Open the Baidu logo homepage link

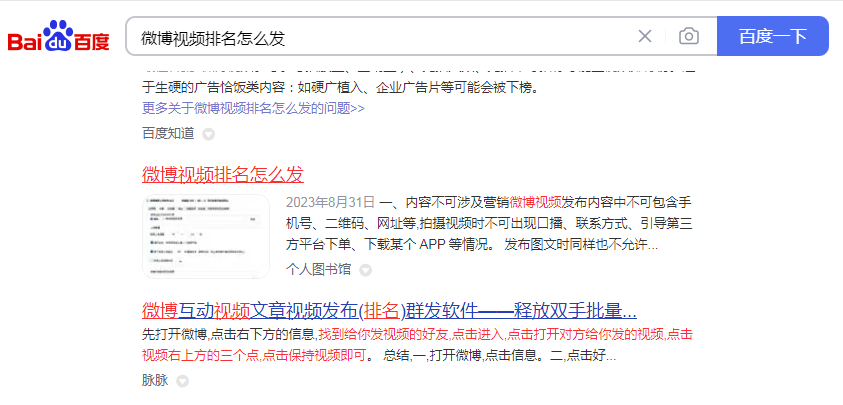point(58,36)
